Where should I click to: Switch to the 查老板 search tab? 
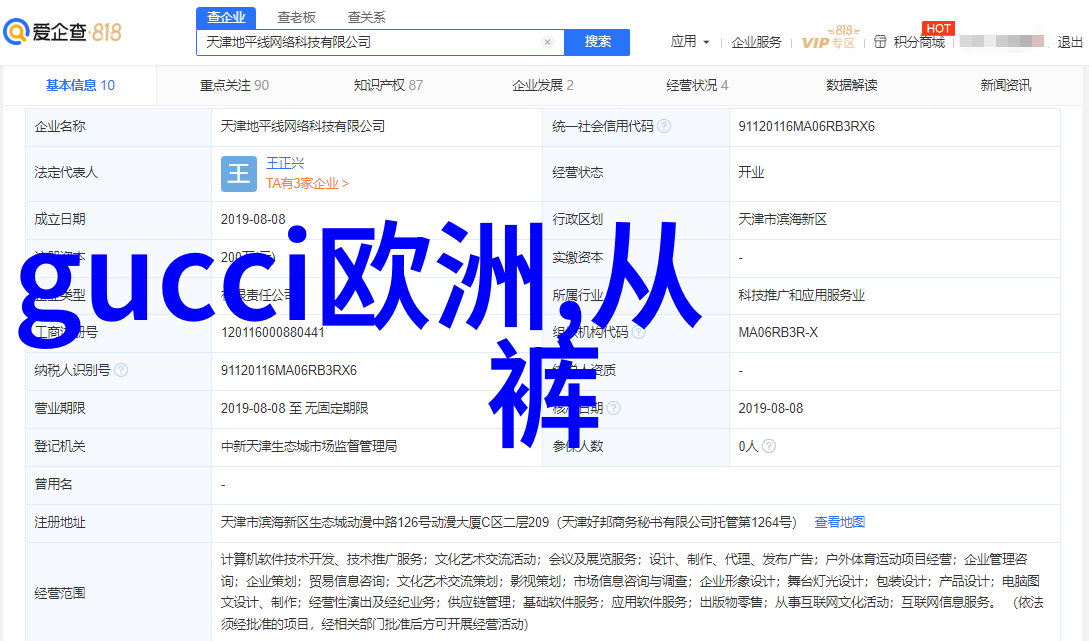297,17
